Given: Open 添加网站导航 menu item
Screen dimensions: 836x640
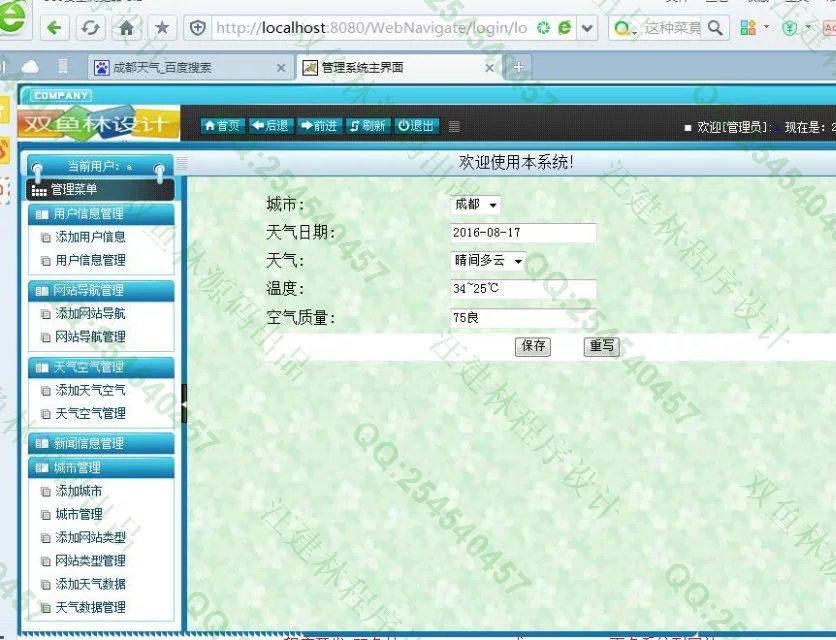Looking at the screenshot, I should tap(90, 314).
